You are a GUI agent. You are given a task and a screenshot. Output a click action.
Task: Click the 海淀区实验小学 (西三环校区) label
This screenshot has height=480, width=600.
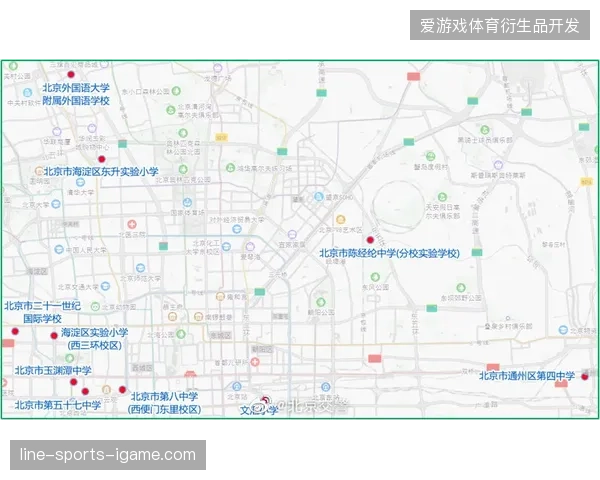pos(94,339)
